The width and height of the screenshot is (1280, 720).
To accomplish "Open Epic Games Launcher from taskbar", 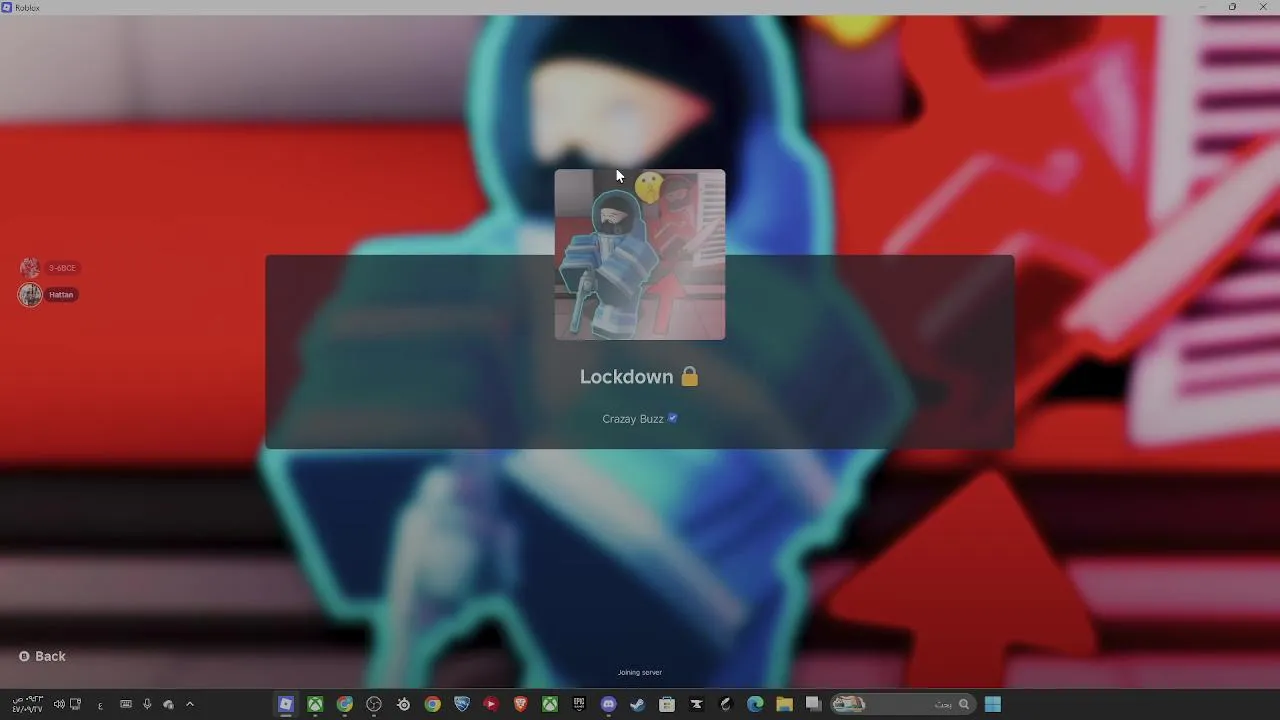I will pos(579,704).
